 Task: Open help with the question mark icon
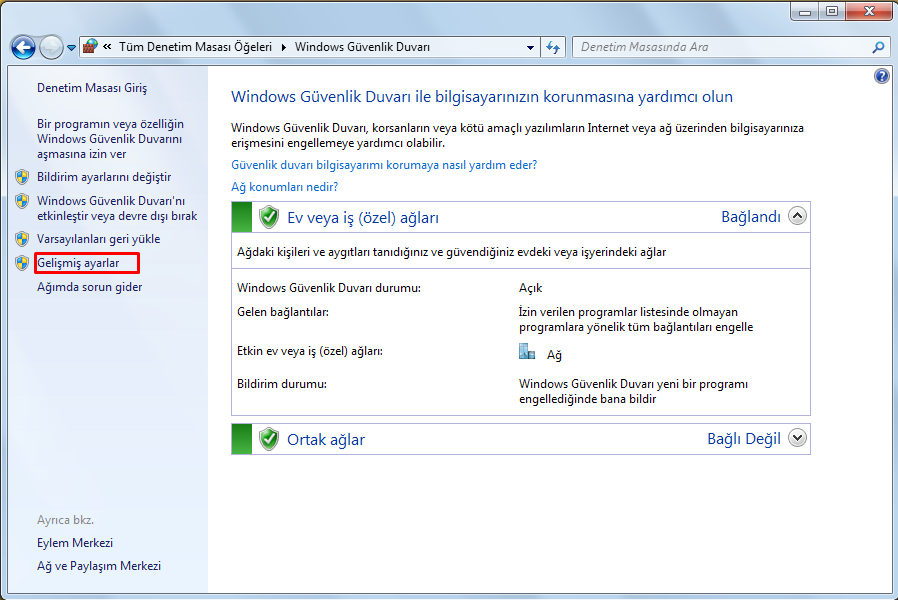coord(882,76)
